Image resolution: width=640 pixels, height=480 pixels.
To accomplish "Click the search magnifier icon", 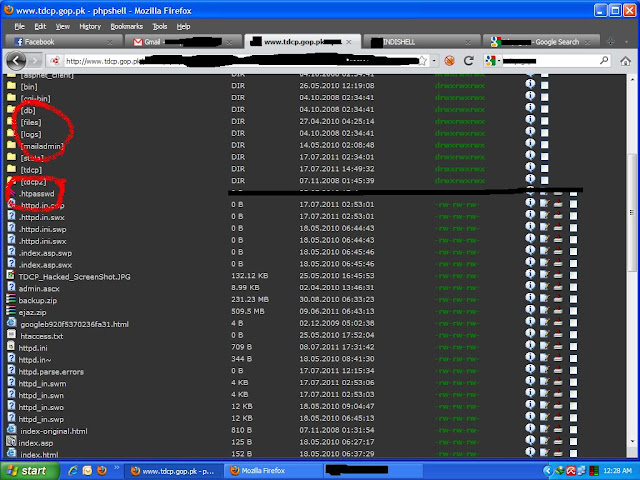I will [x=604, y=61].
